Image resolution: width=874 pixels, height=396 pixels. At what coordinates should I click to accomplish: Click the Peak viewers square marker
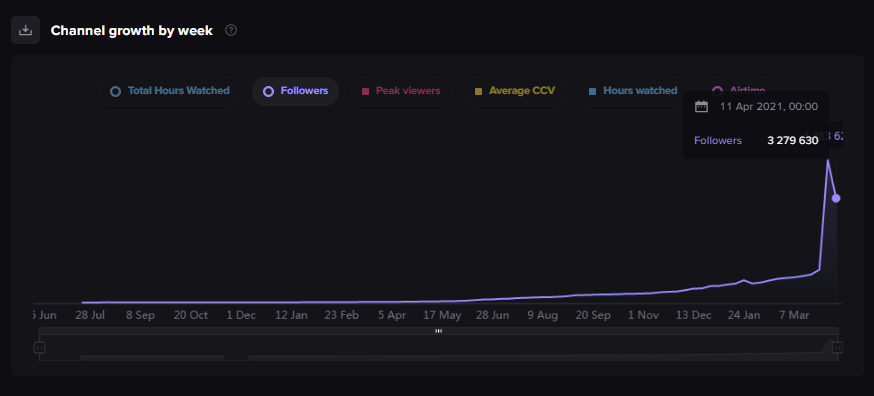click(x=366, y=91)
